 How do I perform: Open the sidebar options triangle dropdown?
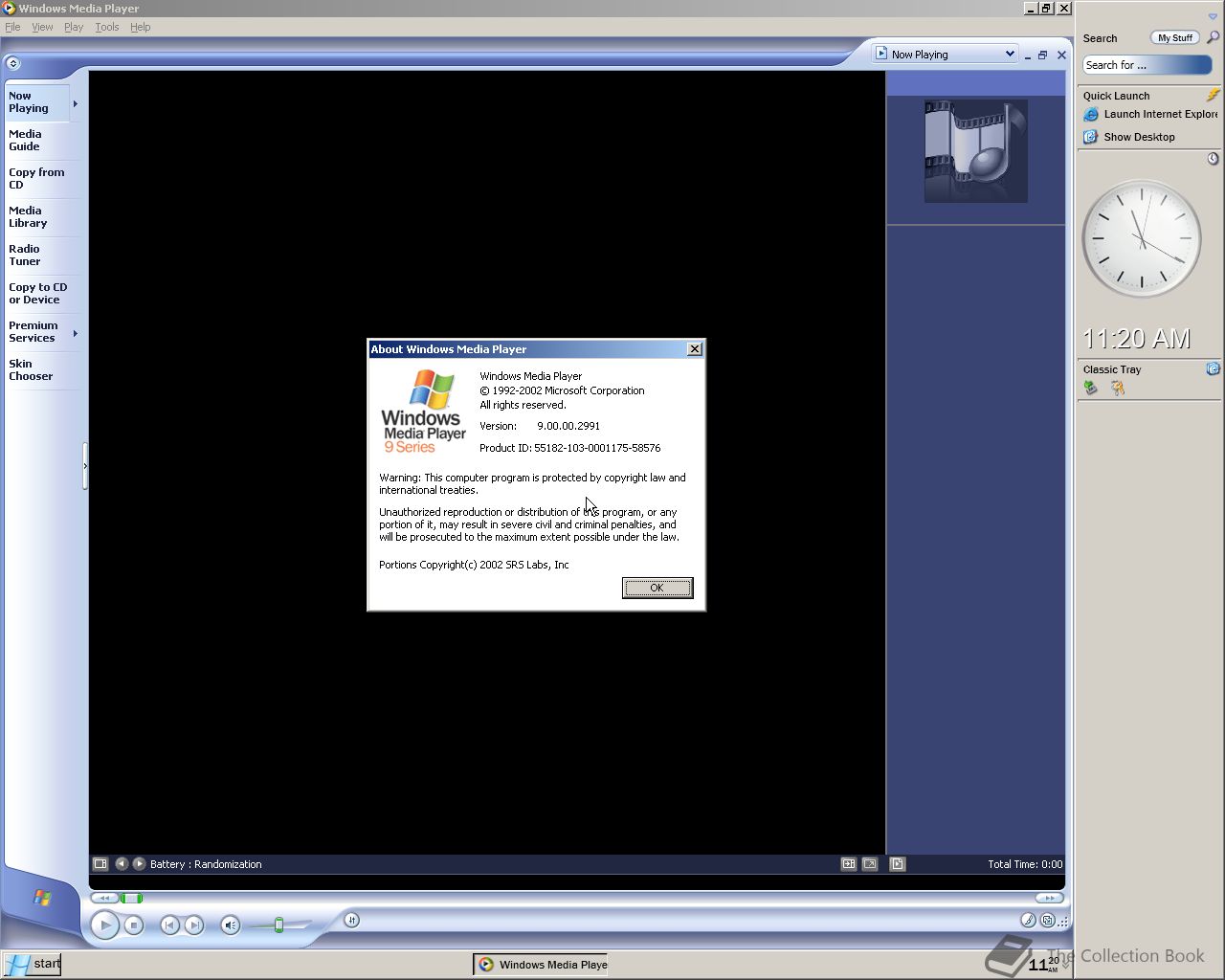[x=1213, y=16]
